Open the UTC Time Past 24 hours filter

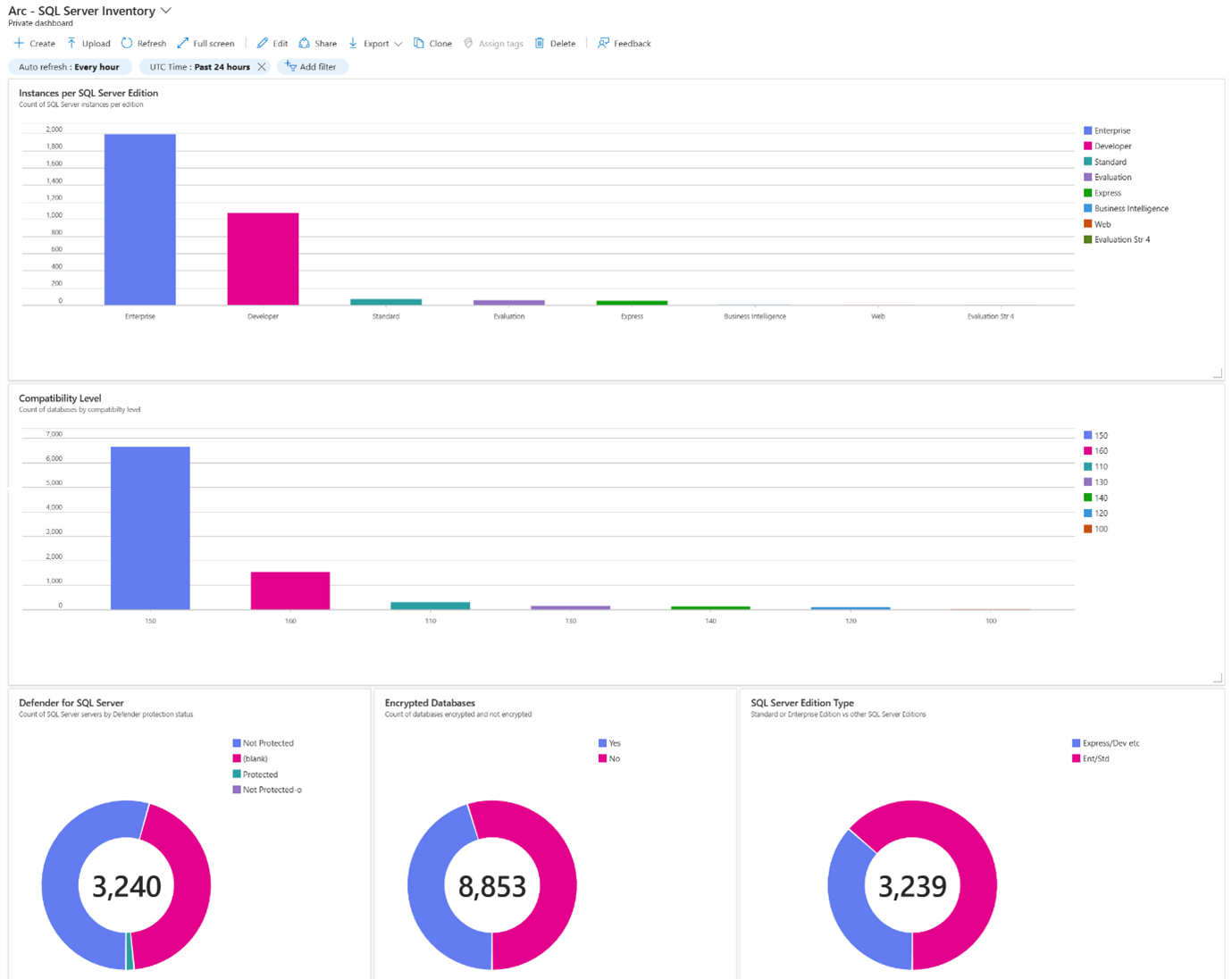(199, 67)
